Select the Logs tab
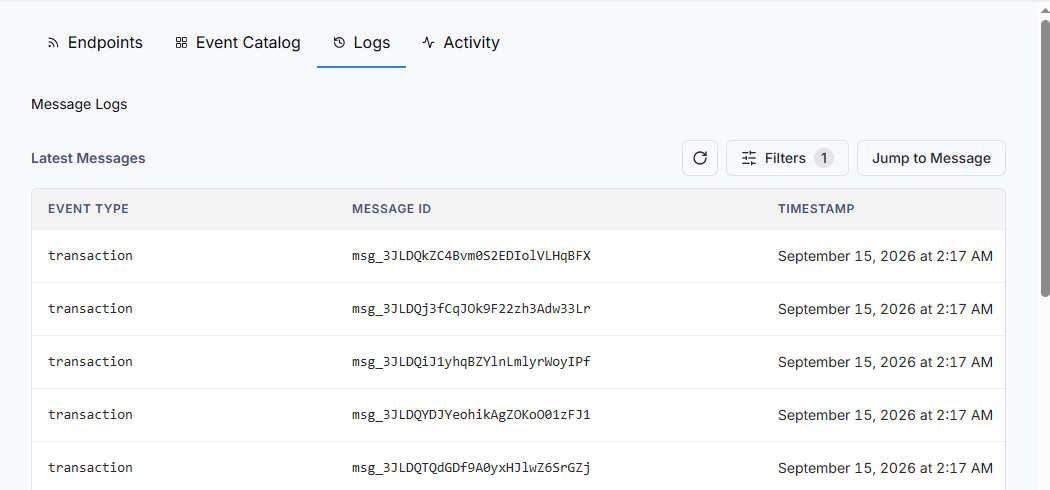 pyautogui.click(x=362, y=43)
